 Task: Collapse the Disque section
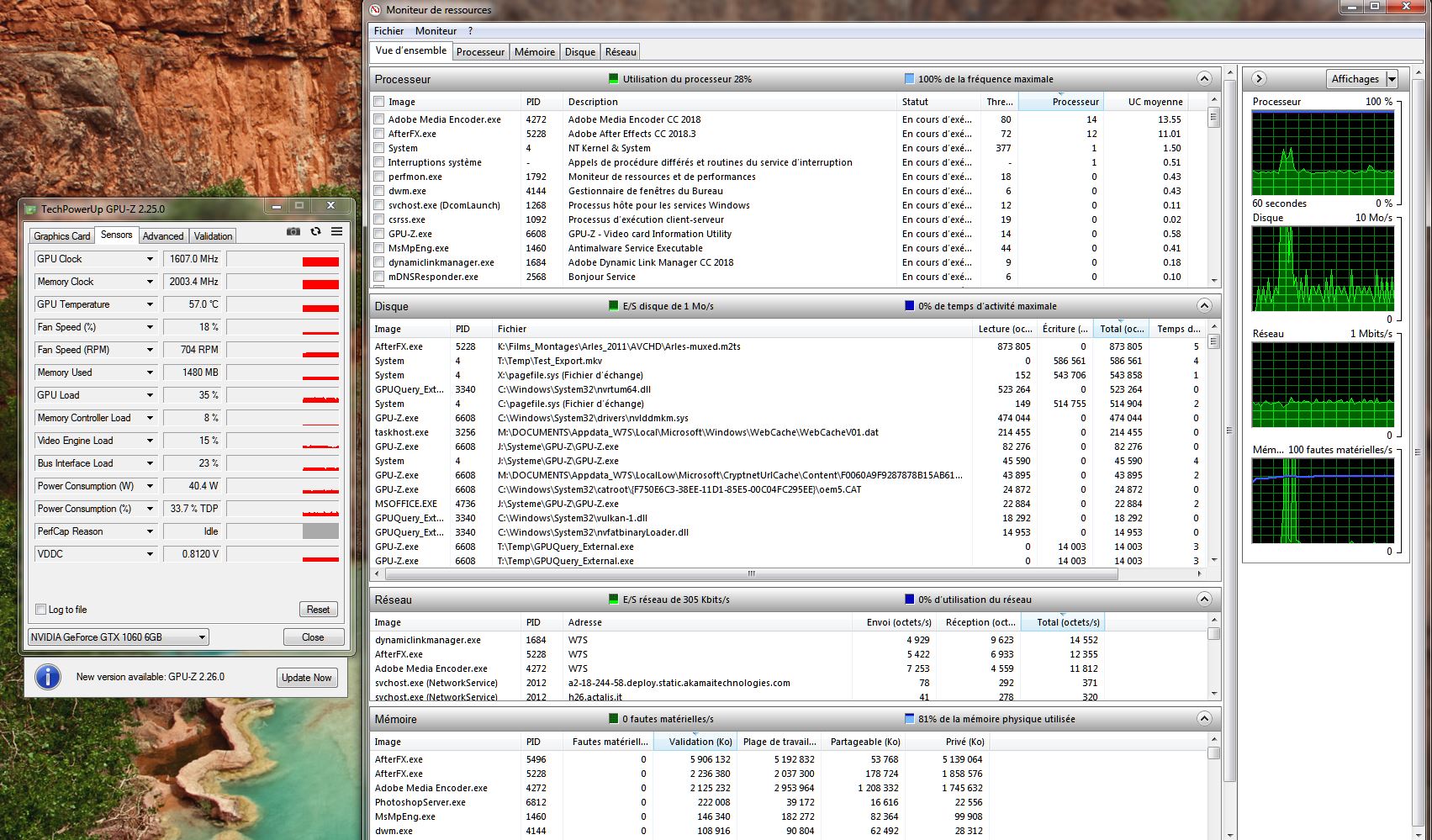(1204, 306)
